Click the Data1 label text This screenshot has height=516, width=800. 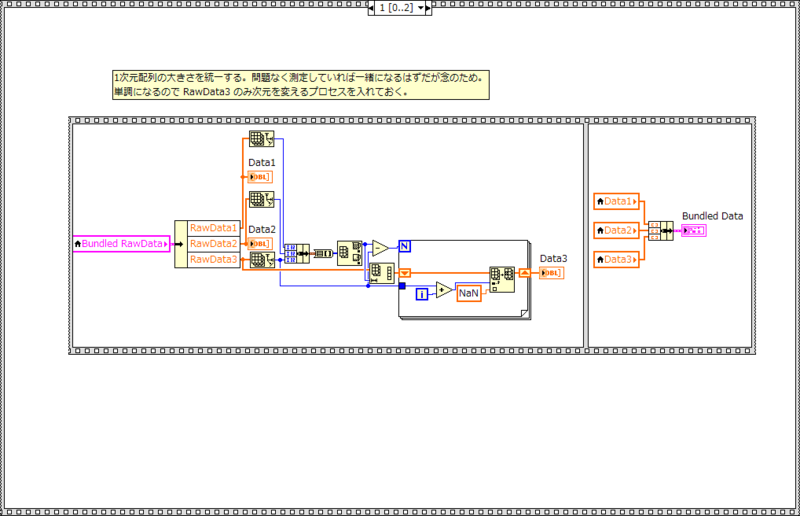point(262,162)
